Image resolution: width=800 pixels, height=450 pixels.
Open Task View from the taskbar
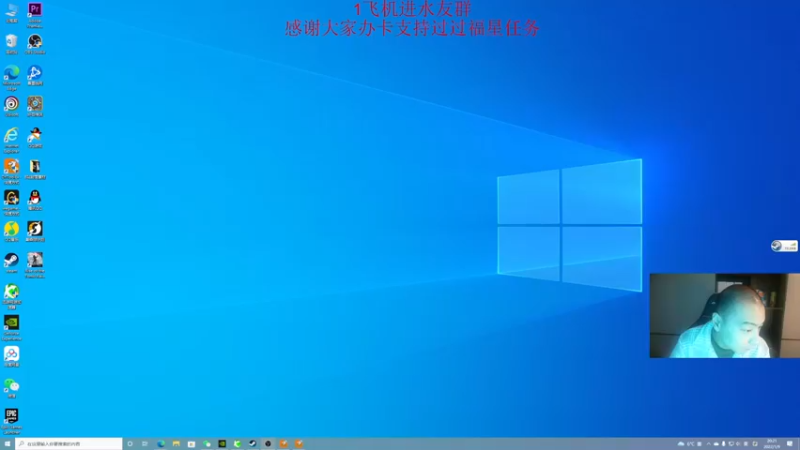(145, 444)
